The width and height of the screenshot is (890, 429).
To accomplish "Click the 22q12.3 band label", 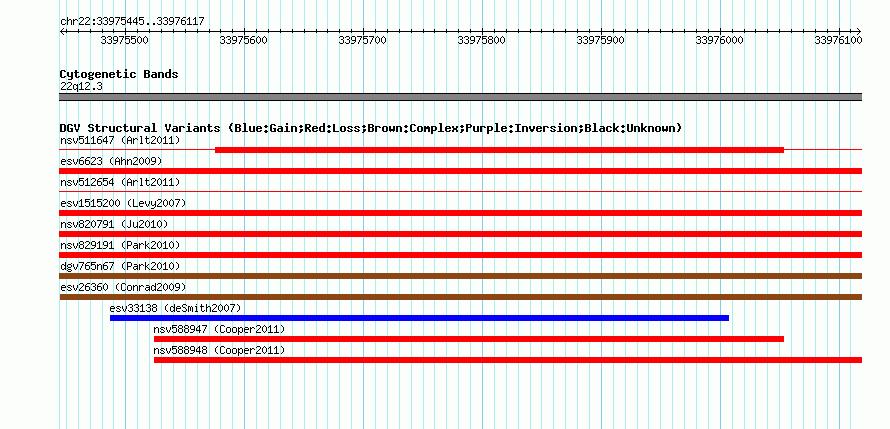I will pos(81,87).
